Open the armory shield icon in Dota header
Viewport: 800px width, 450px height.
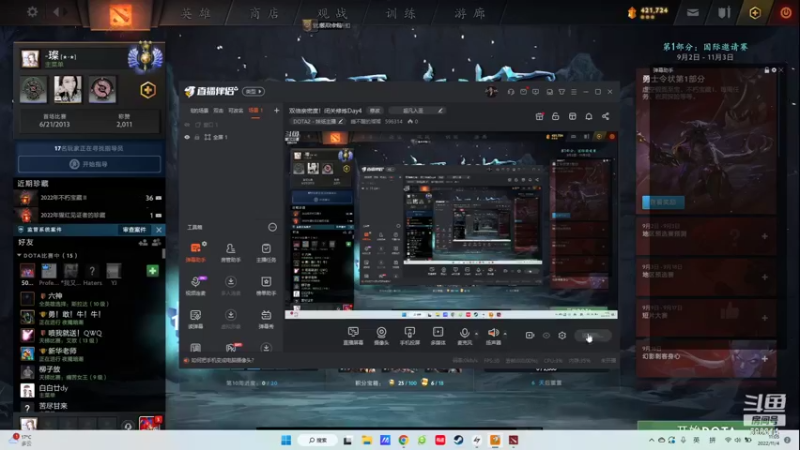(x=724, y=13)
